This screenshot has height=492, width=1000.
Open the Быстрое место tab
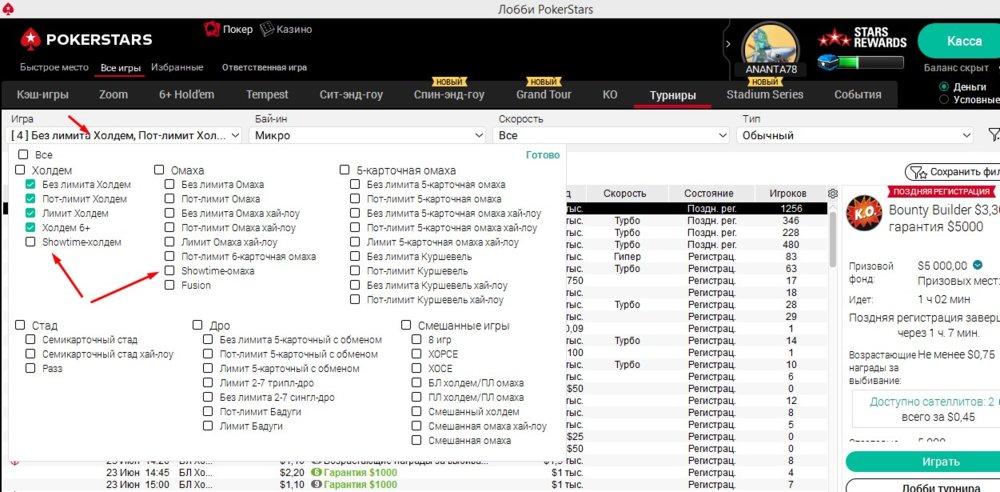coord(54,67)
